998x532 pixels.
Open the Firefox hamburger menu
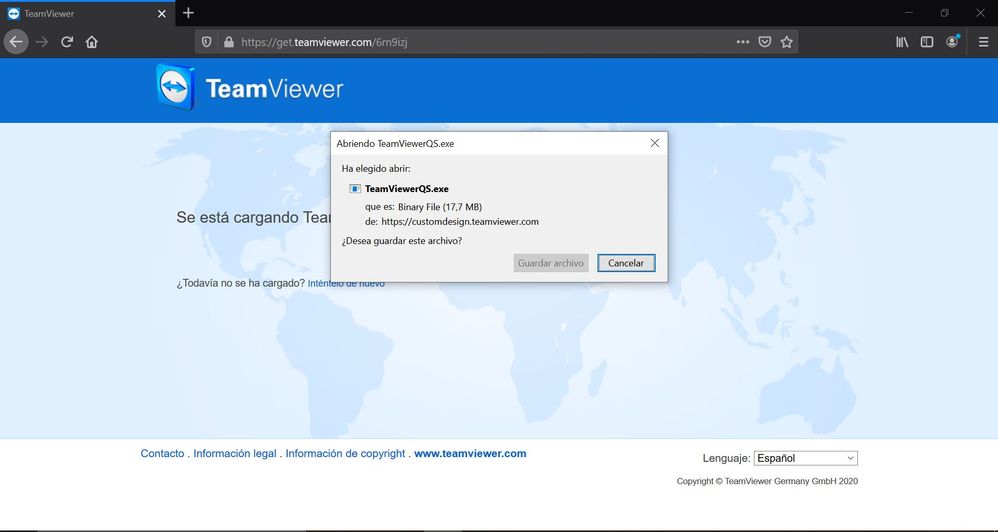tap(983, 42)
